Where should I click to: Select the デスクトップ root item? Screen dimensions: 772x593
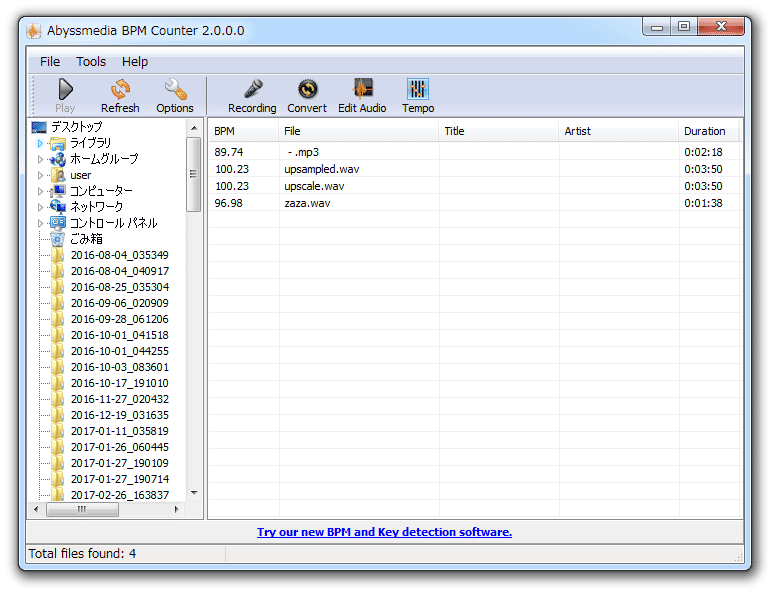[x=76, y=127]
